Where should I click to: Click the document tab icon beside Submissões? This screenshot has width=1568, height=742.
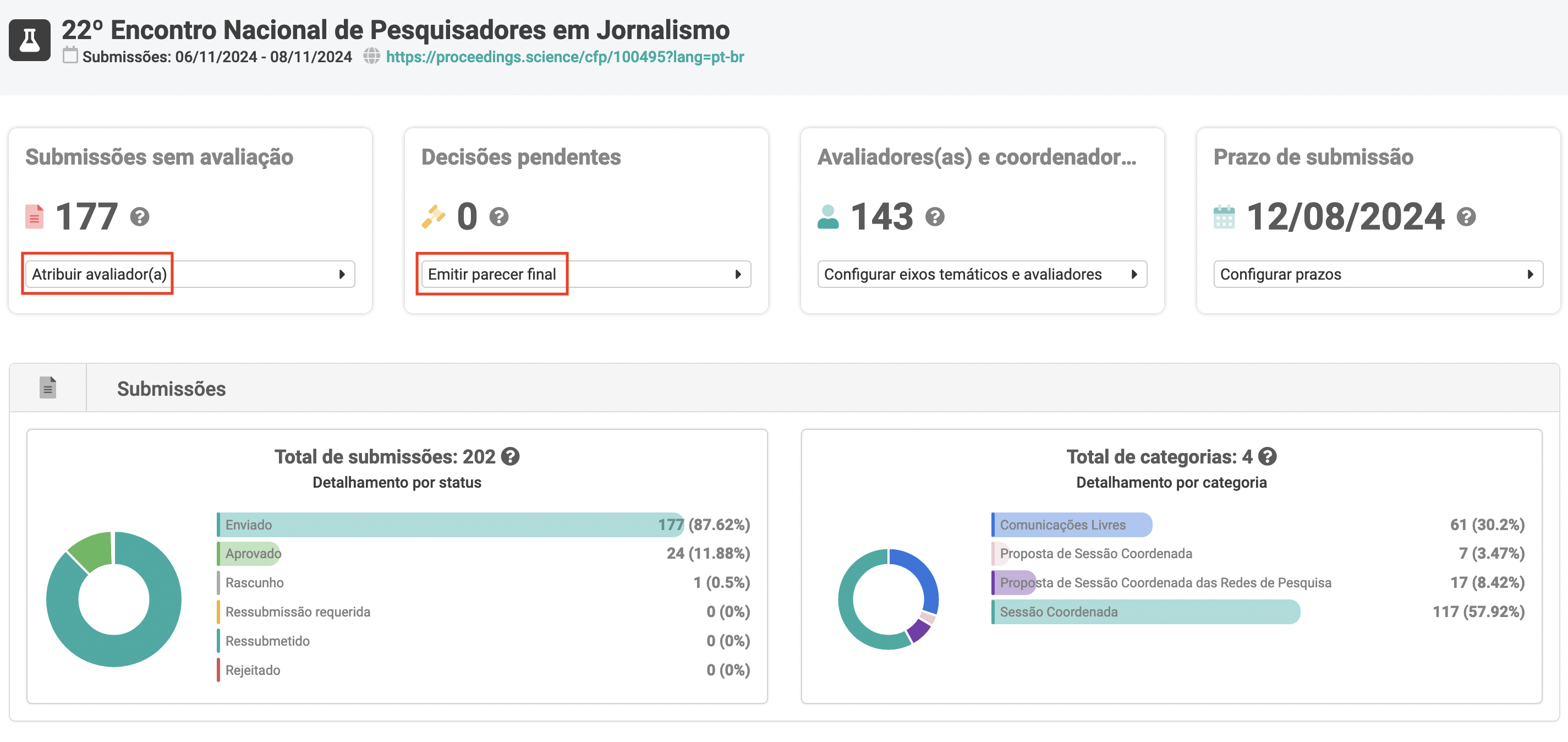[47, 388]
